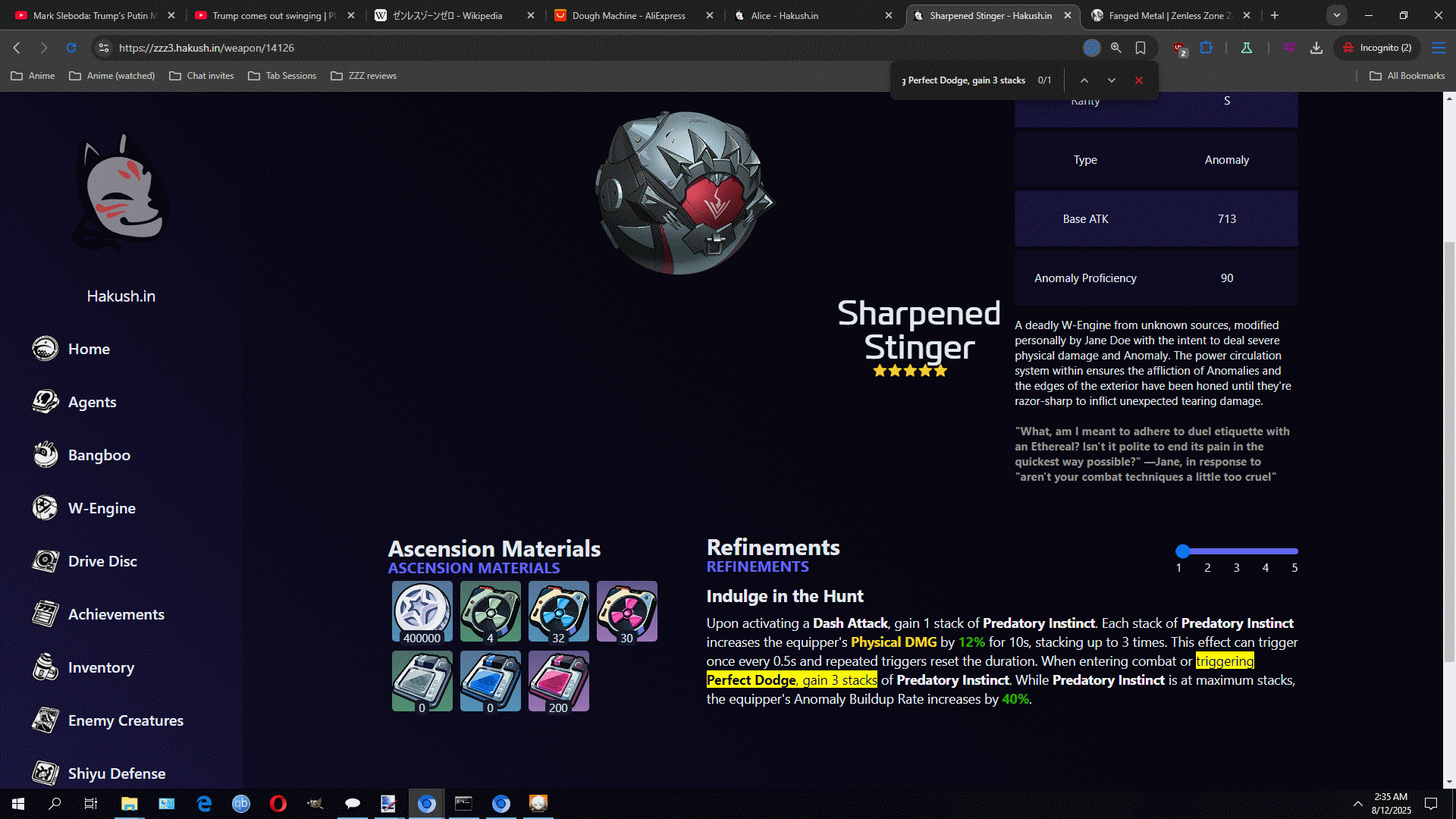Viewport: 1456px width, 819px height.
Task: Go to the Drive Disc page link
Action: click(102, 561)
